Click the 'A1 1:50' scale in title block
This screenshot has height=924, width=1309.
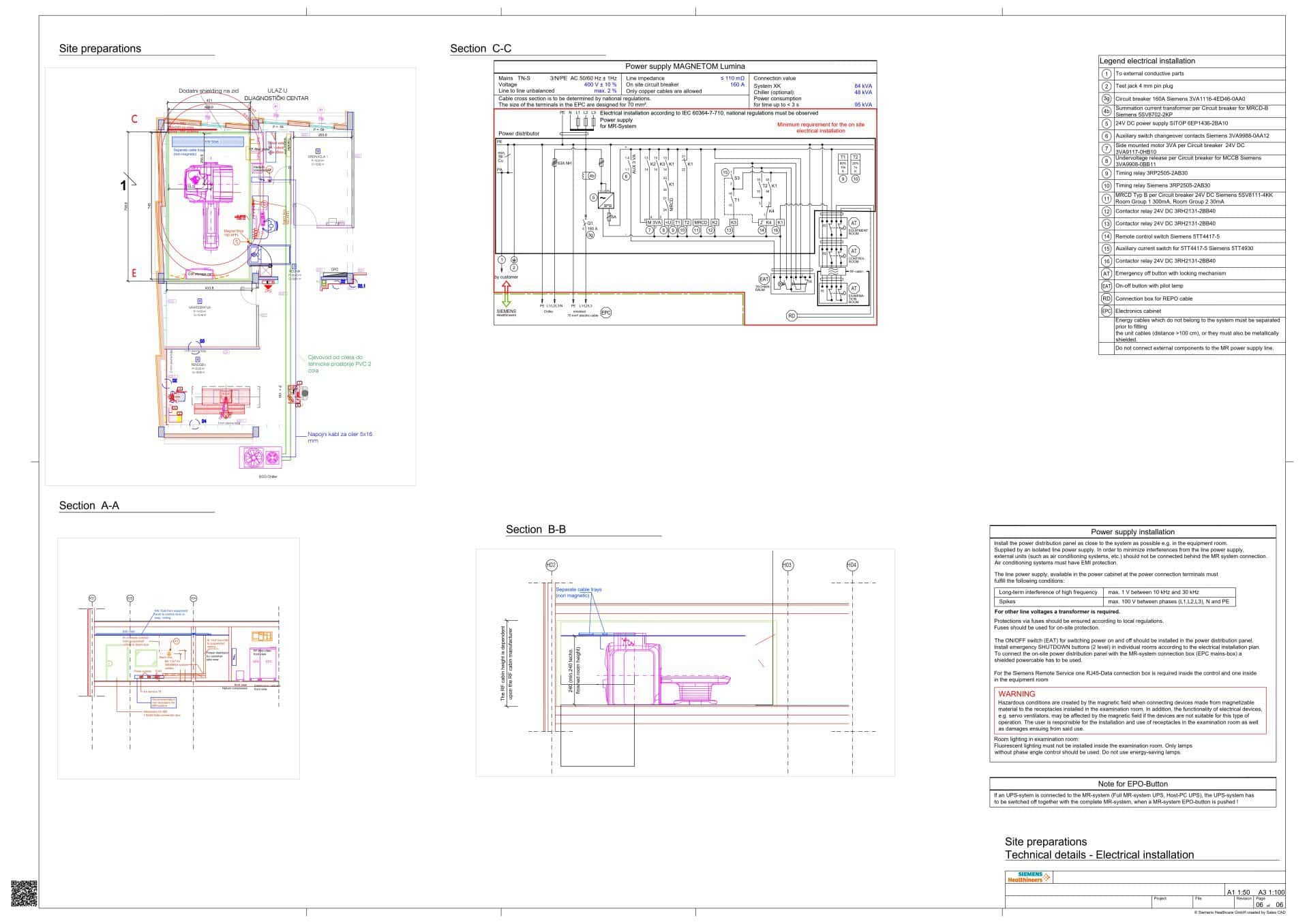click(x=1238, y=893)
